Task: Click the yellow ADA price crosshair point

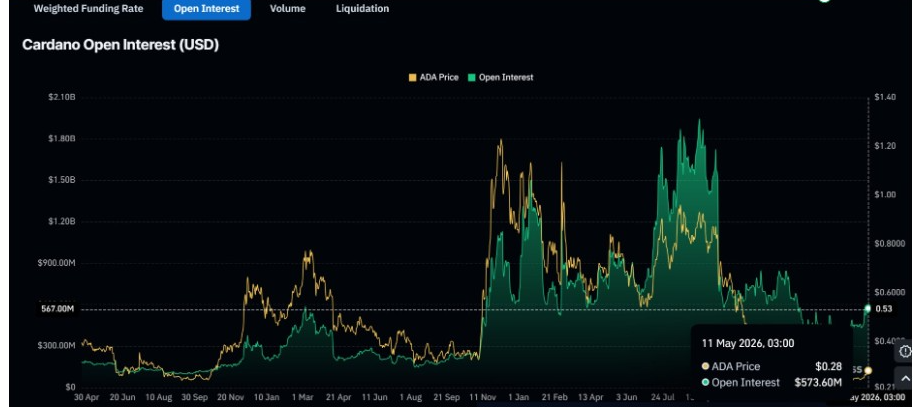Action: [868, 370]
